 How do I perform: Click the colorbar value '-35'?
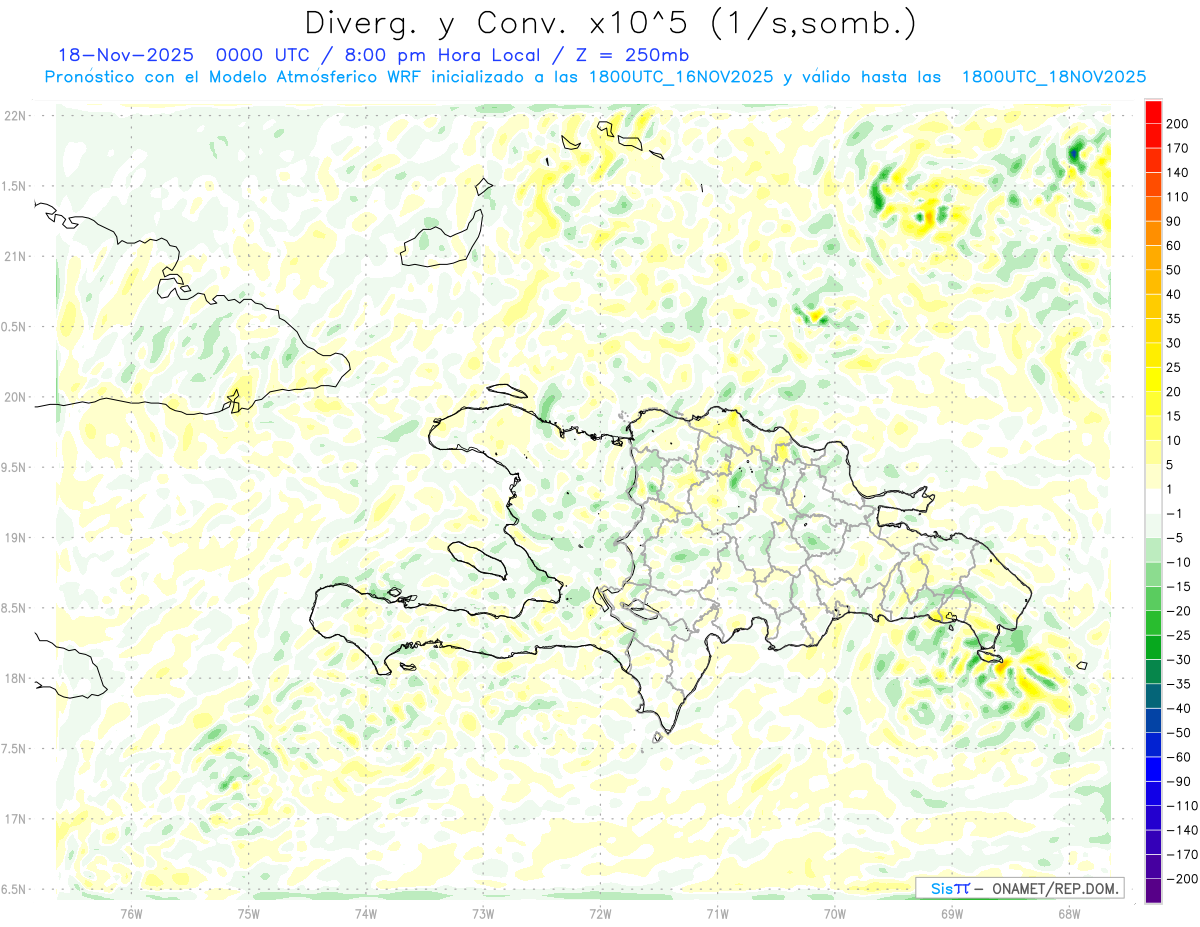pyautogui.click(x=1178, y=684)
